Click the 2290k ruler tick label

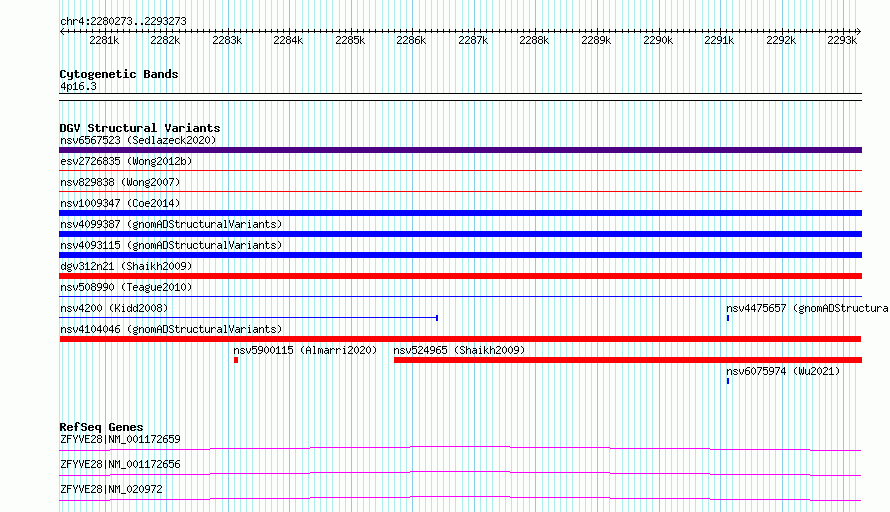tap(658, 40)
